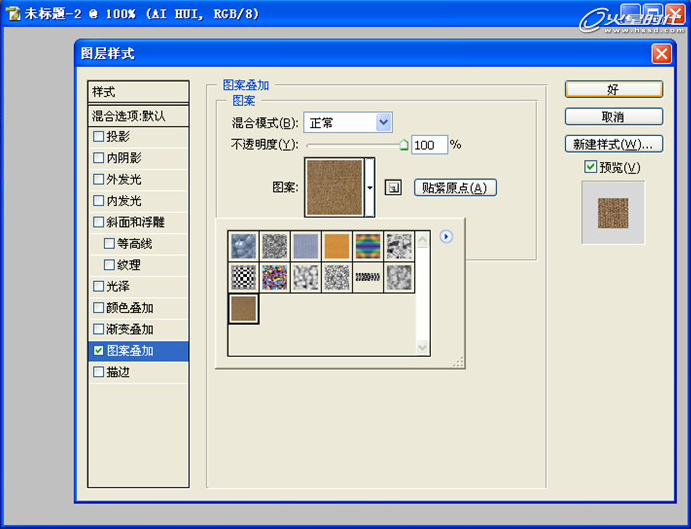Click the opacity percentage input field
Image resolution: width=691 pixels, height=529 pixels.
pos(428,145)
